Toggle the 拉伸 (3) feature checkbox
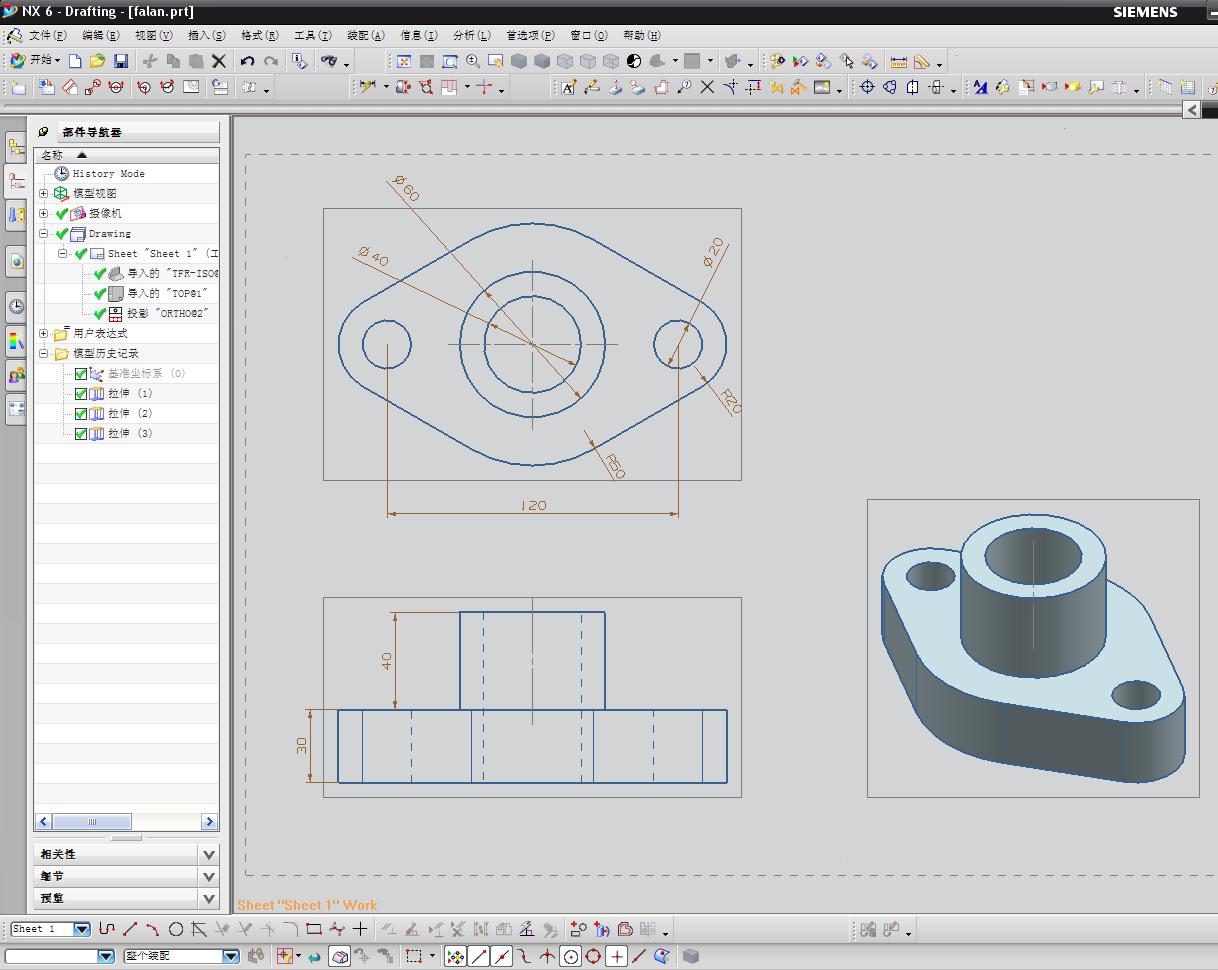Image resolution: width=1218 pixels, height=970 pixels. [x=81, y=433]
